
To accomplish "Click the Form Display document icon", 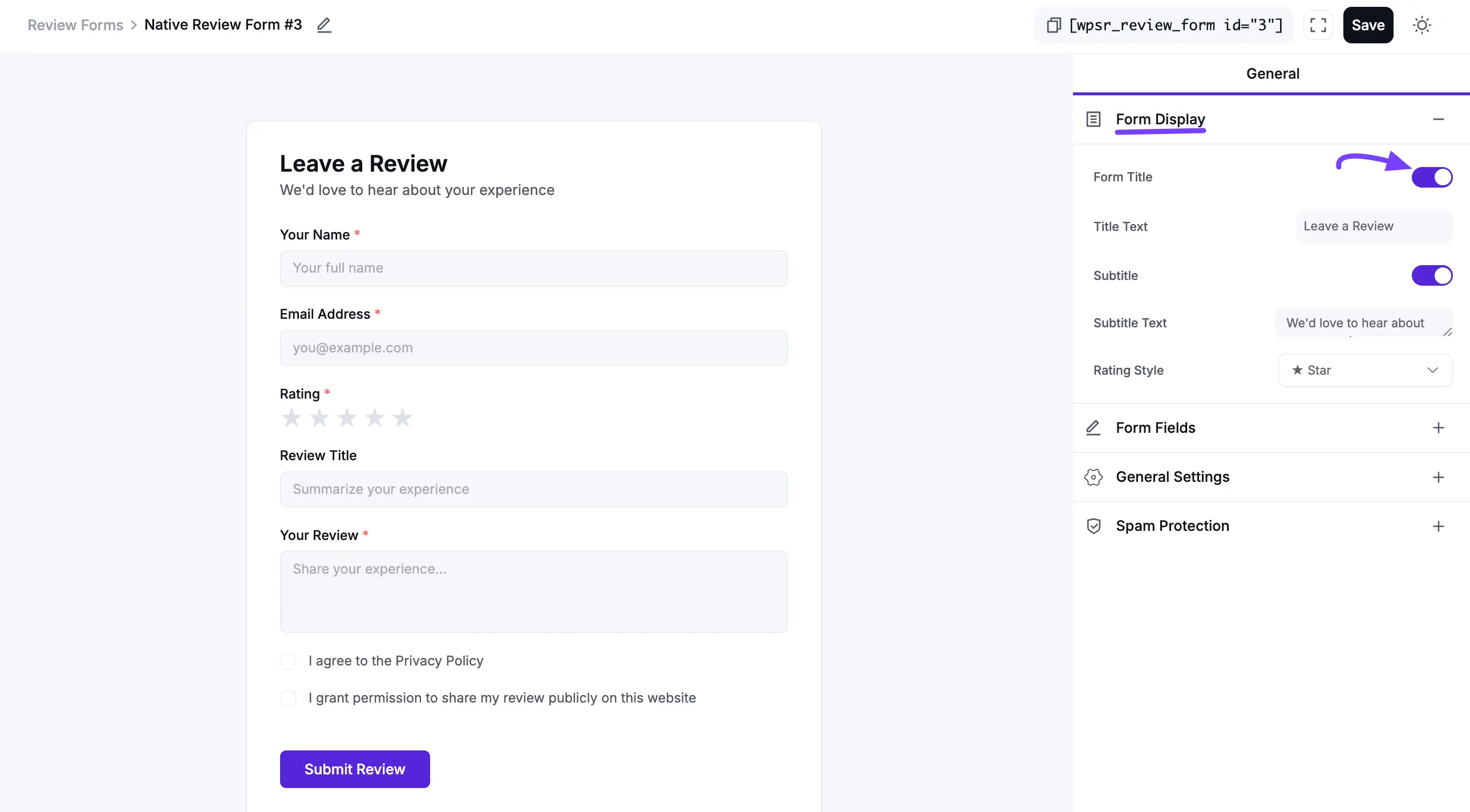I will point(1094,119).
